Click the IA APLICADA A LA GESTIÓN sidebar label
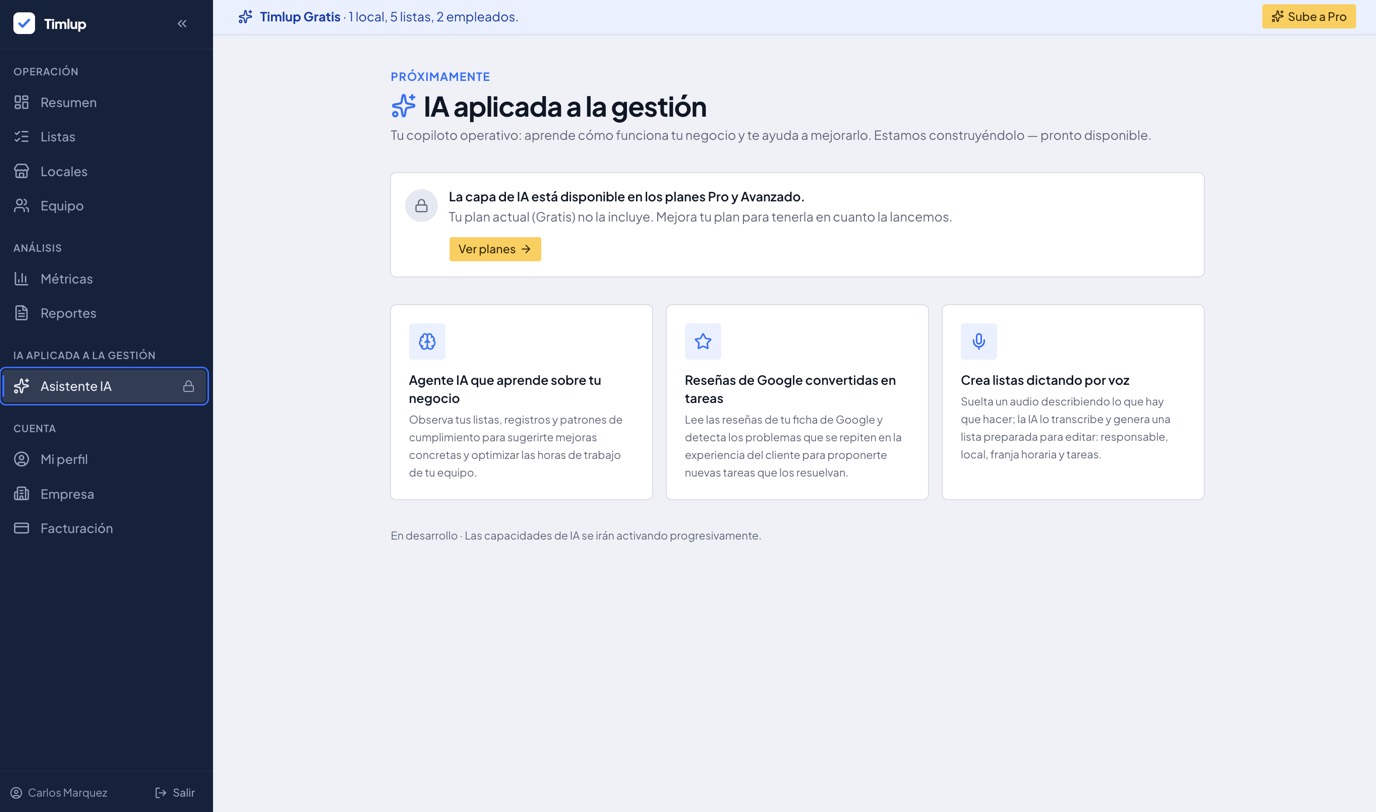This screenshot has height=812, width=1376. (84, 355)
